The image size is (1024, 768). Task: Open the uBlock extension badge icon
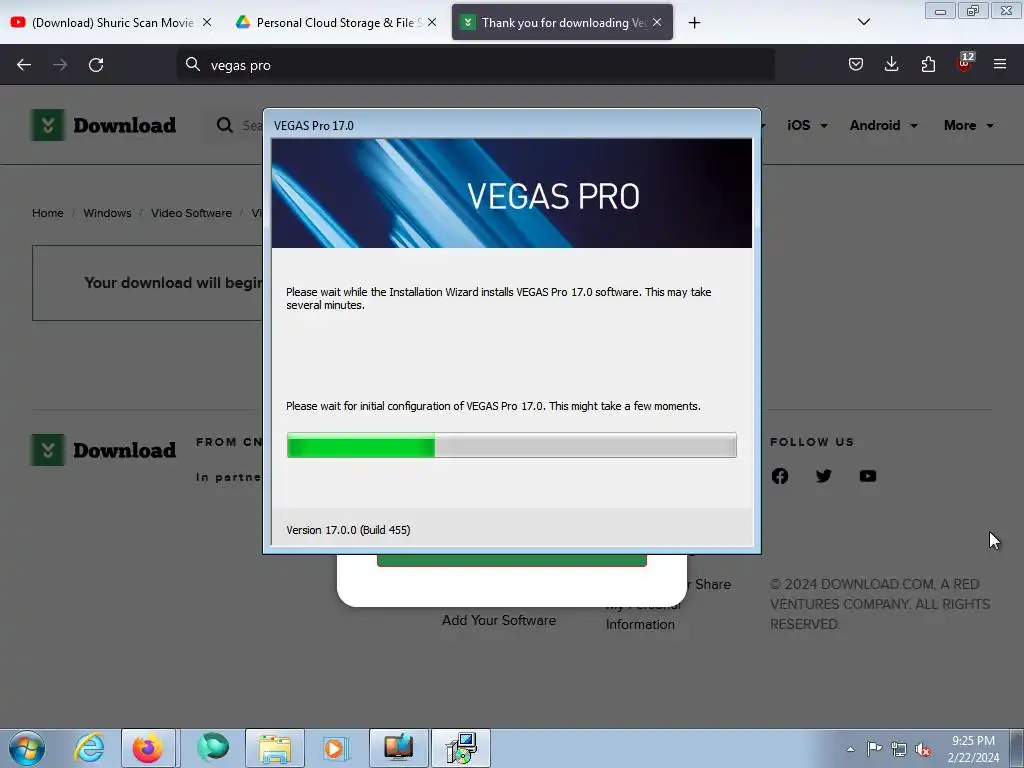click(x=965, y=63)
